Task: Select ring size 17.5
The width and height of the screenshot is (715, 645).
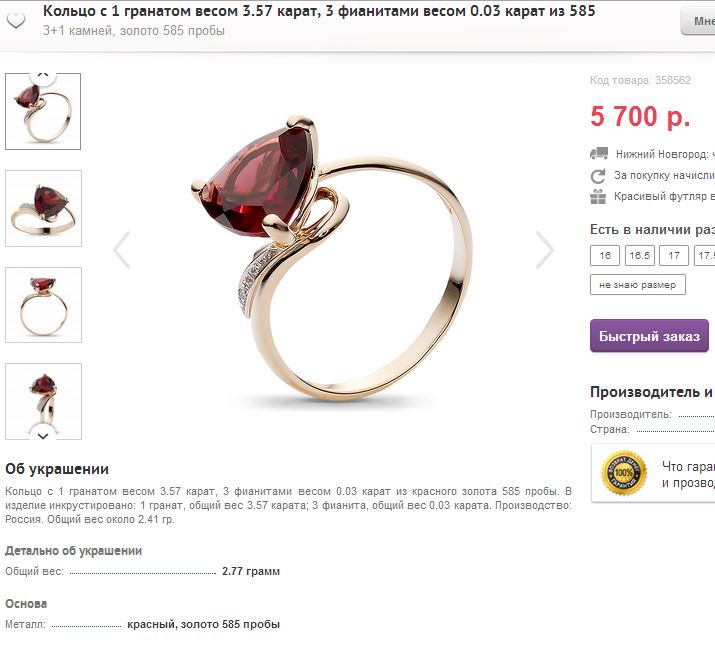Action: coord(705,255)
